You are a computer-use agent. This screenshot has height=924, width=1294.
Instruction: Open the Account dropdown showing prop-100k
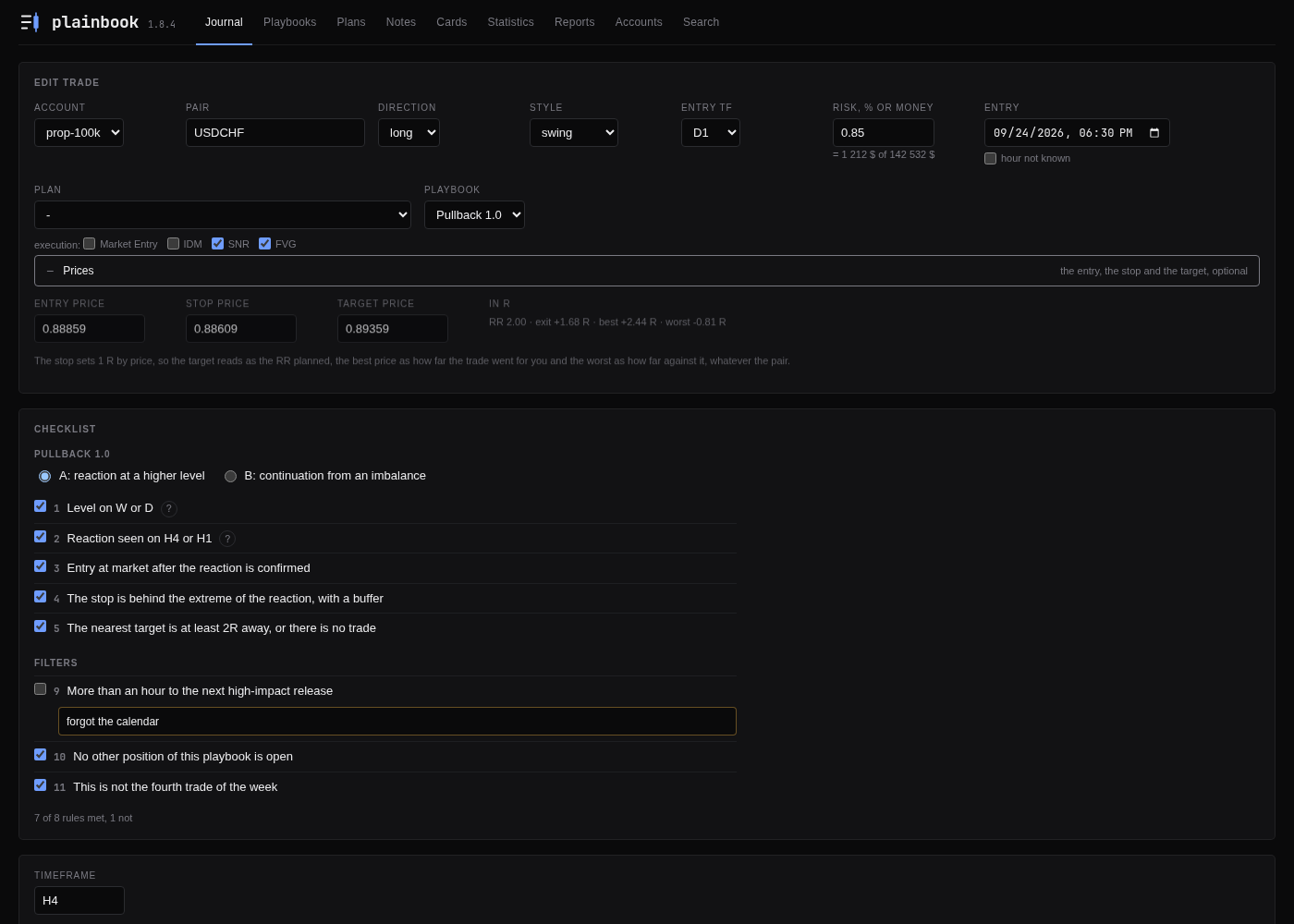coord(79,133)
